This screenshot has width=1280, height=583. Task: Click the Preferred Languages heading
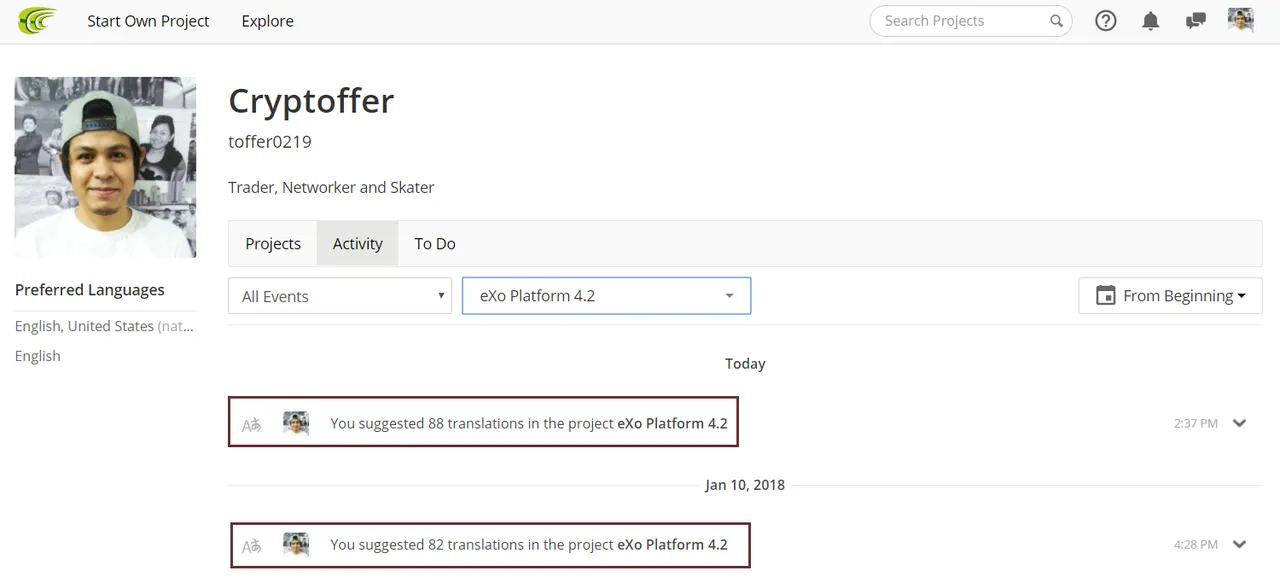click(x=90, y=290)
